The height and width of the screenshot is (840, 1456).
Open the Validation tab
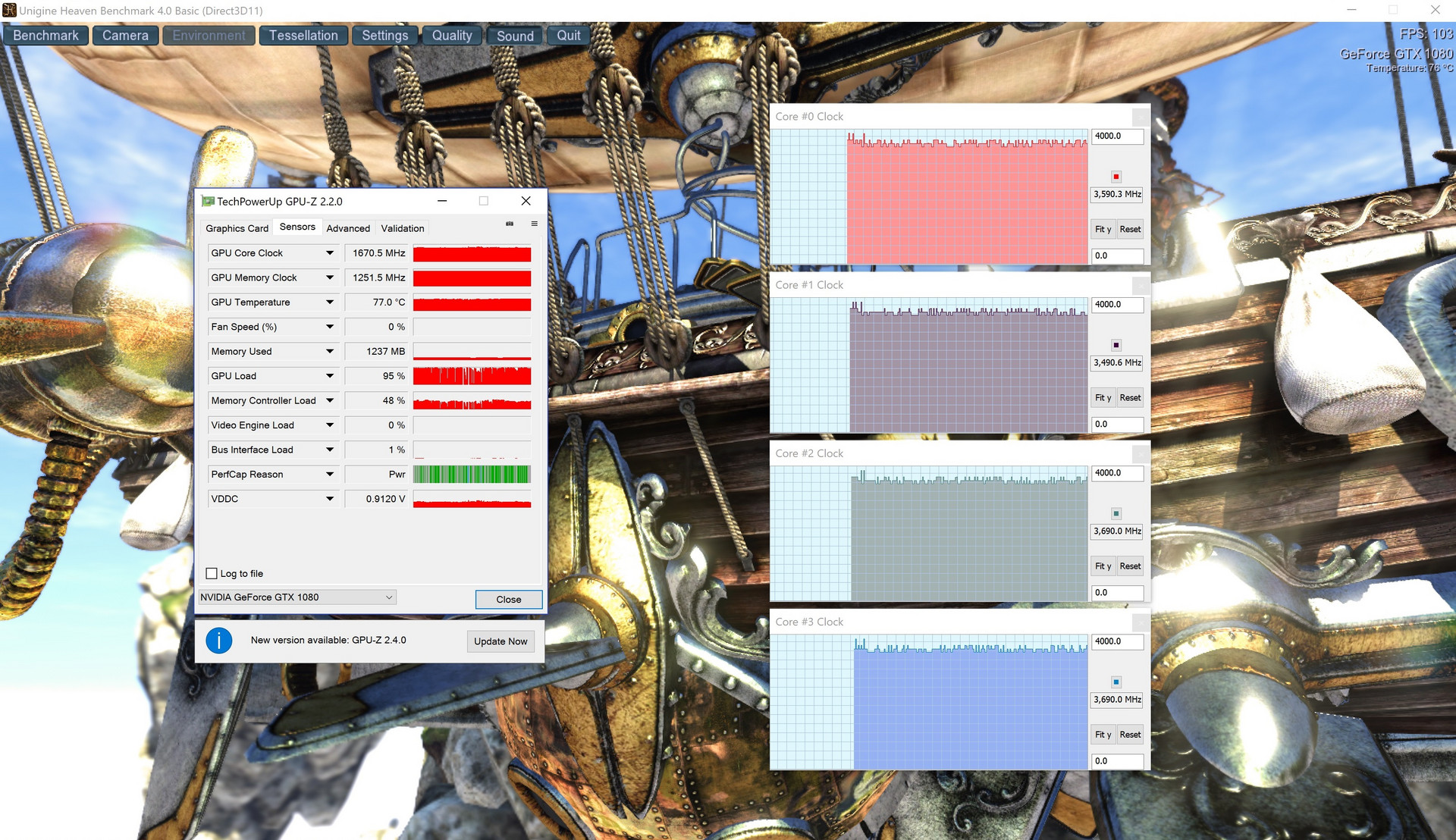(402, 228)
